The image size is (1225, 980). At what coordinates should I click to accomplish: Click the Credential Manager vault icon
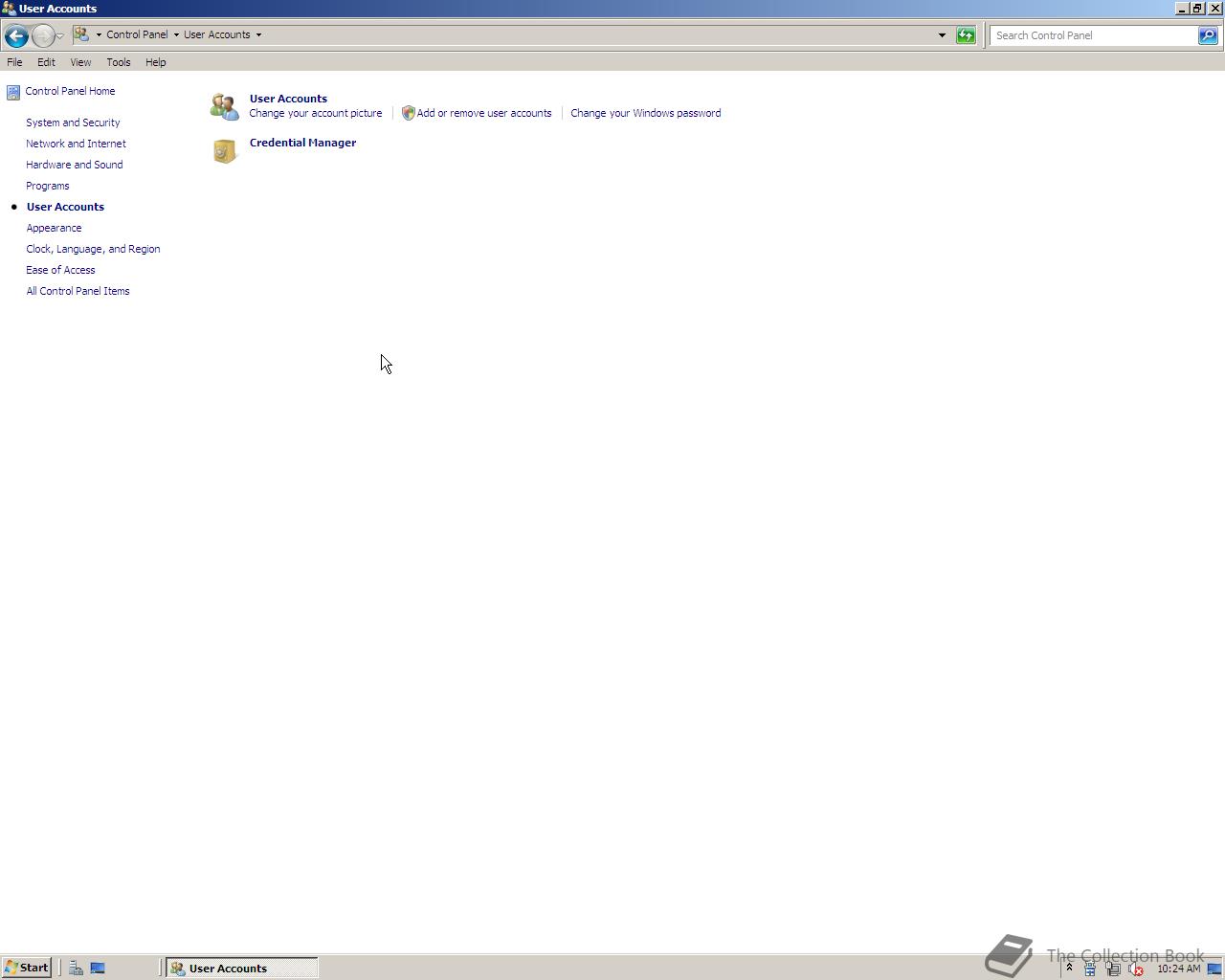click(225, 151)
